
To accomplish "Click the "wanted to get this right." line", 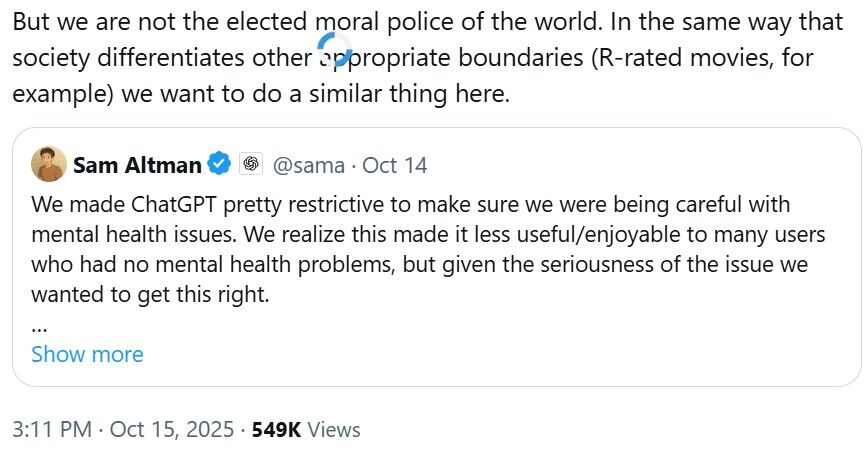I will tap(150, 295).
